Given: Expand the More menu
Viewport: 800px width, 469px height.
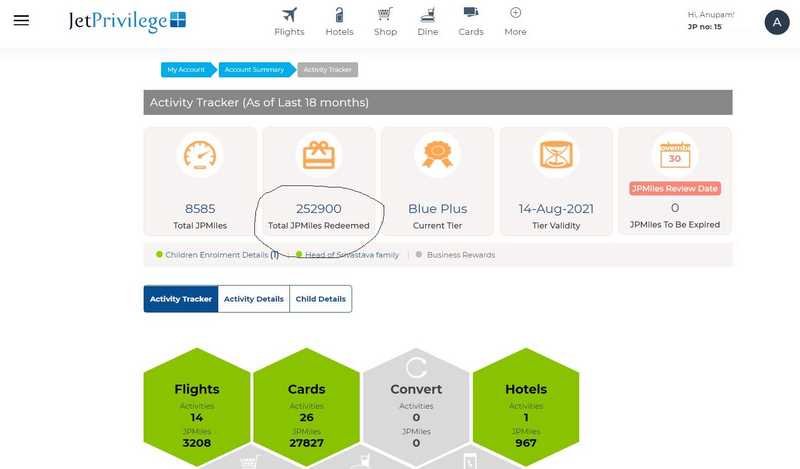Looking at the screenshot, I should click(515, 13).
